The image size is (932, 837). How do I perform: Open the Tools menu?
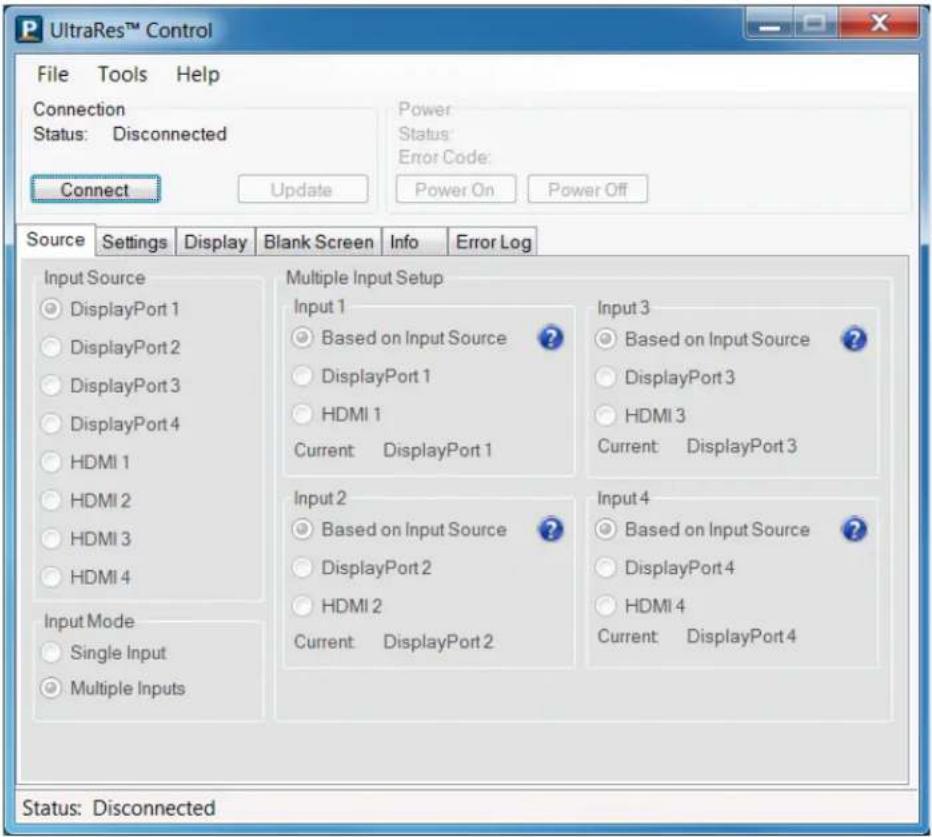point(122,74)
